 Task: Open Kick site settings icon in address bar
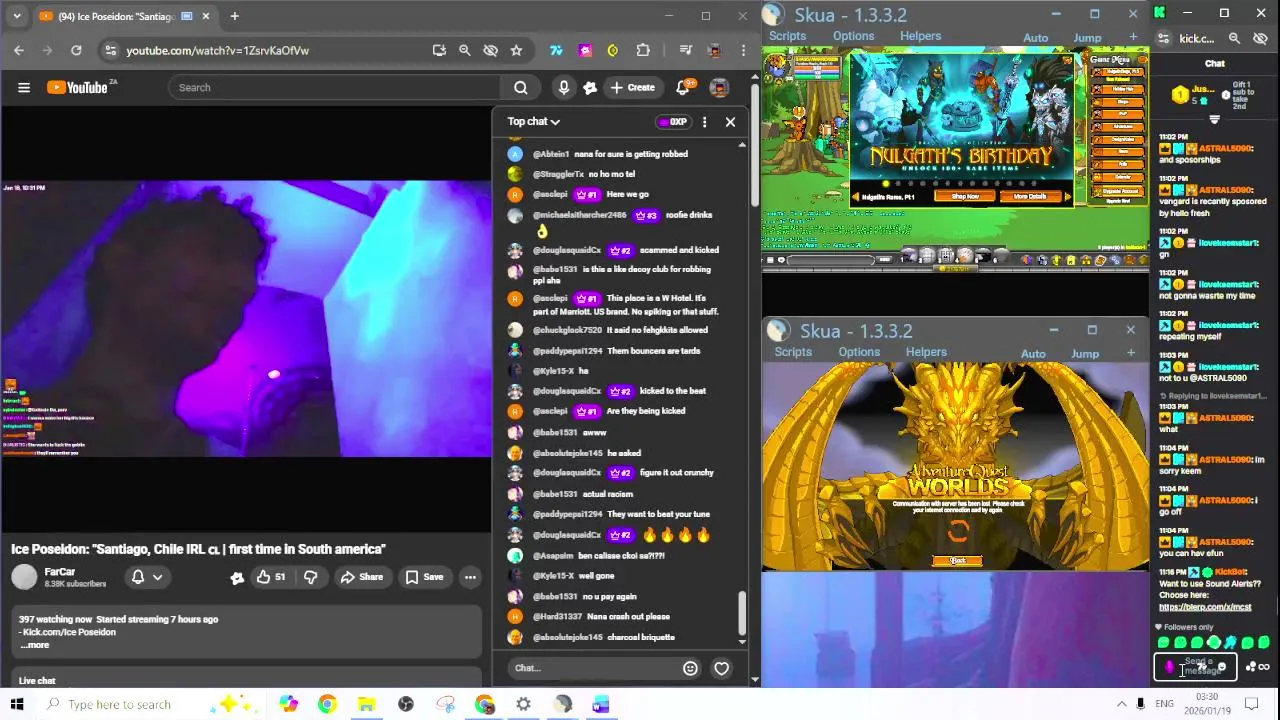(x=1163, y=39)
